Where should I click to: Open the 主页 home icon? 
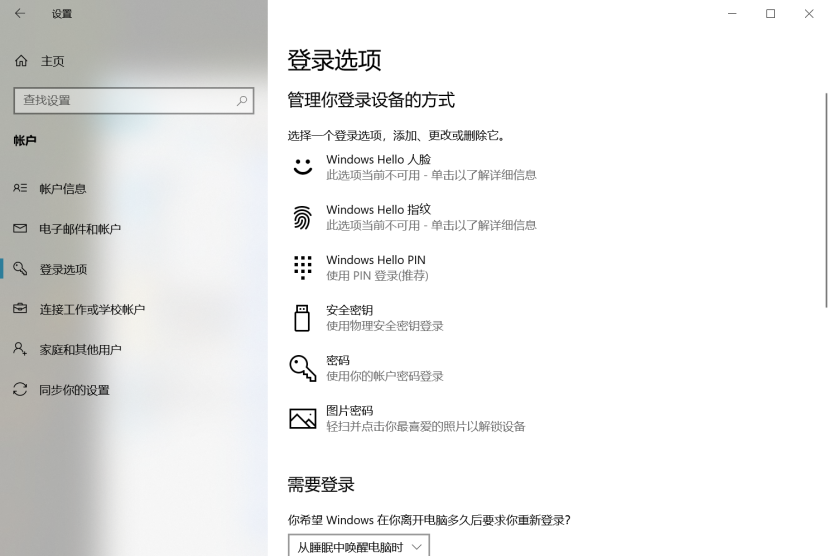[x=21, y=61]
